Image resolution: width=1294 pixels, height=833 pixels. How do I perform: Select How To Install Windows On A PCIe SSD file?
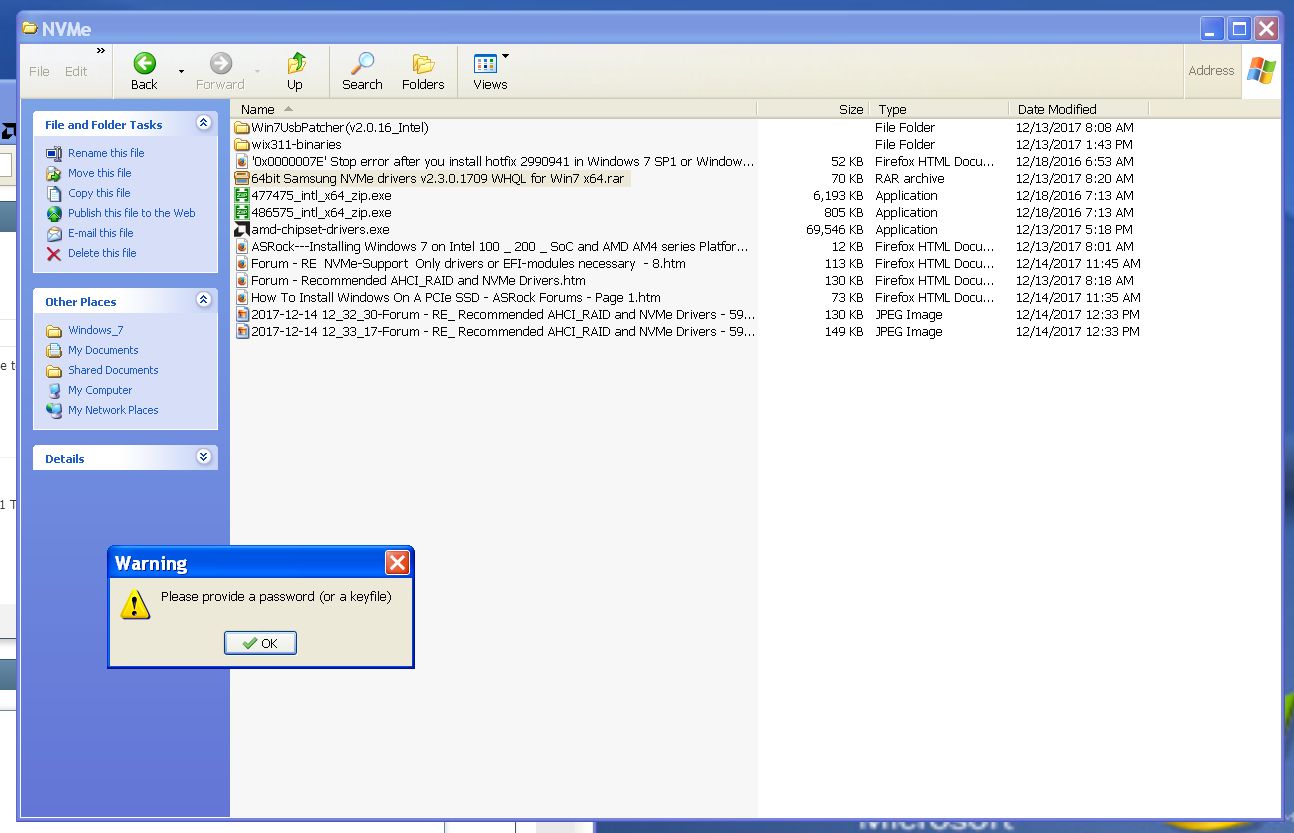click(456, 297)
